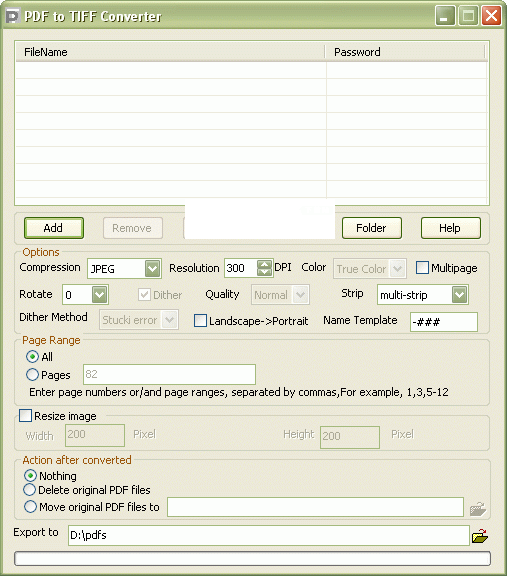
Task: Select the Nothing action radio
Action: (x=30, y=475)
